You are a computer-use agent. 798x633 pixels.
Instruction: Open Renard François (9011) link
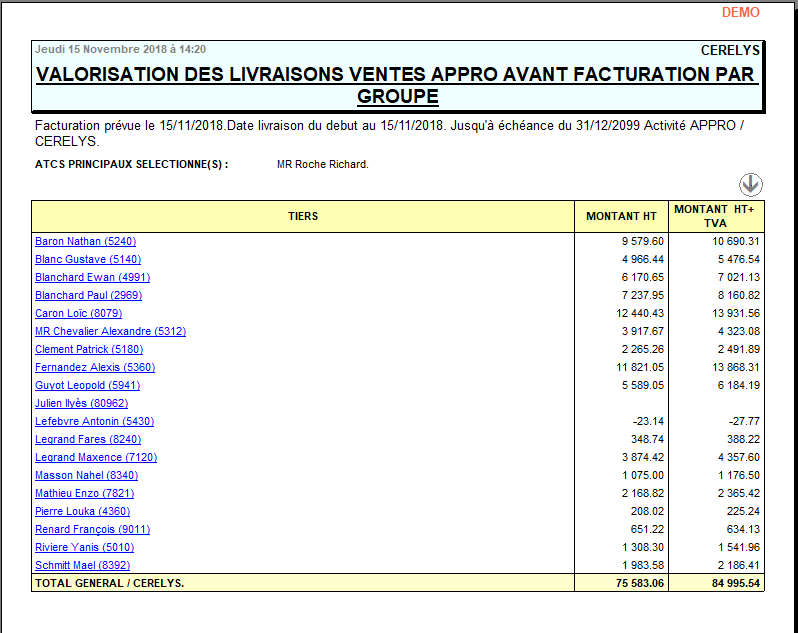[92, 529]
